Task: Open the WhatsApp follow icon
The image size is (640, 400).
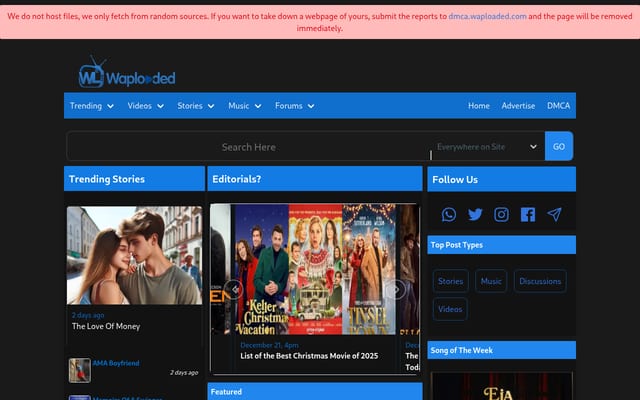Action: pos(449,214)
